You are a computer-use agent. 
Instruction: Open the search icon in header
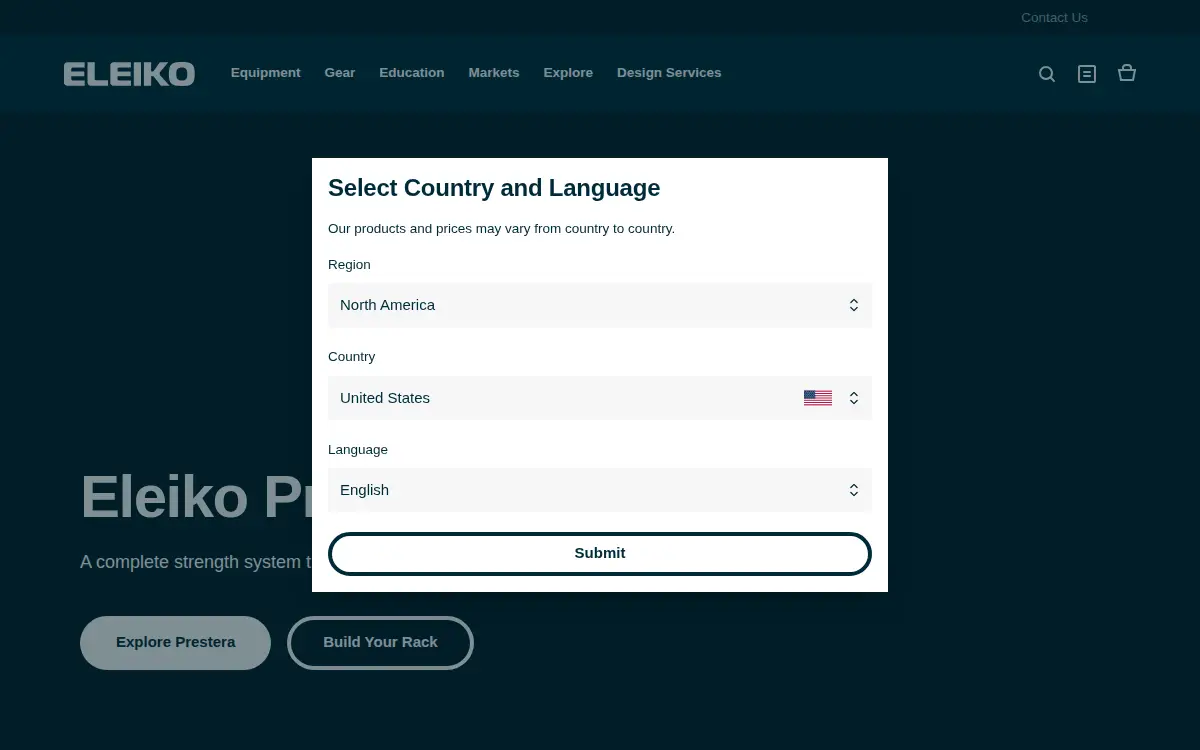click(x=1047, y=74)
